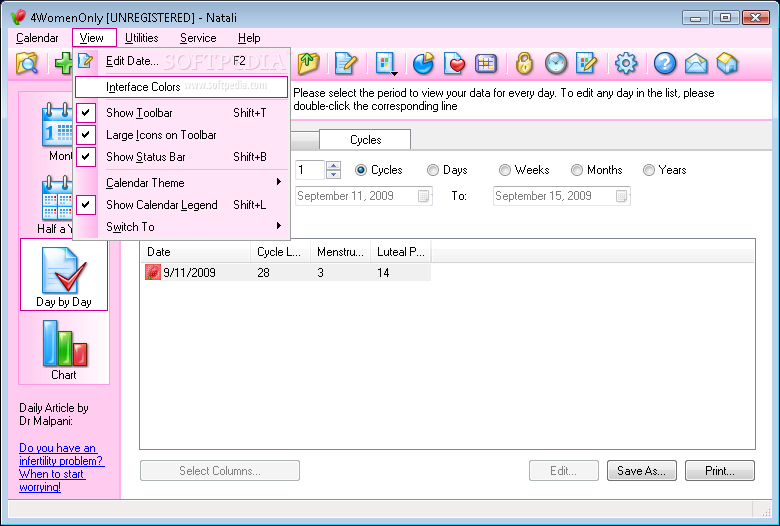This screenshot has height=526, width=780.
Task: Click the blue pie chart toolbar icon
Action: [423, 63]
